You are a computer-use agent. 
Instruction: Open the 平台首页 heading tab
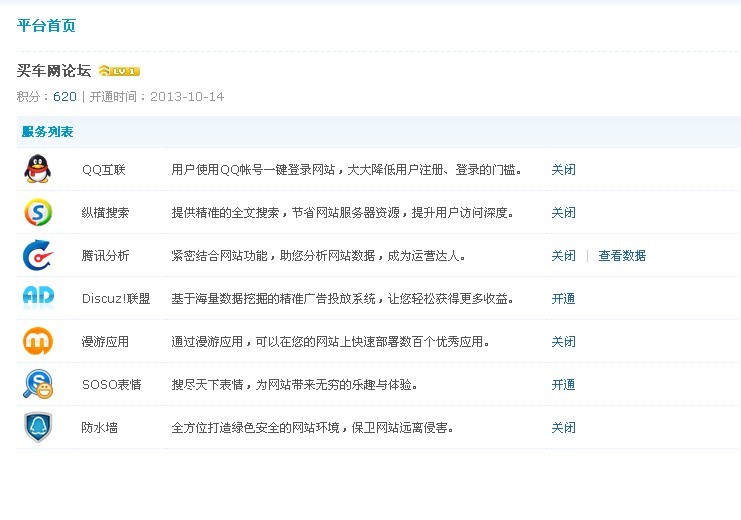(46, 26)
